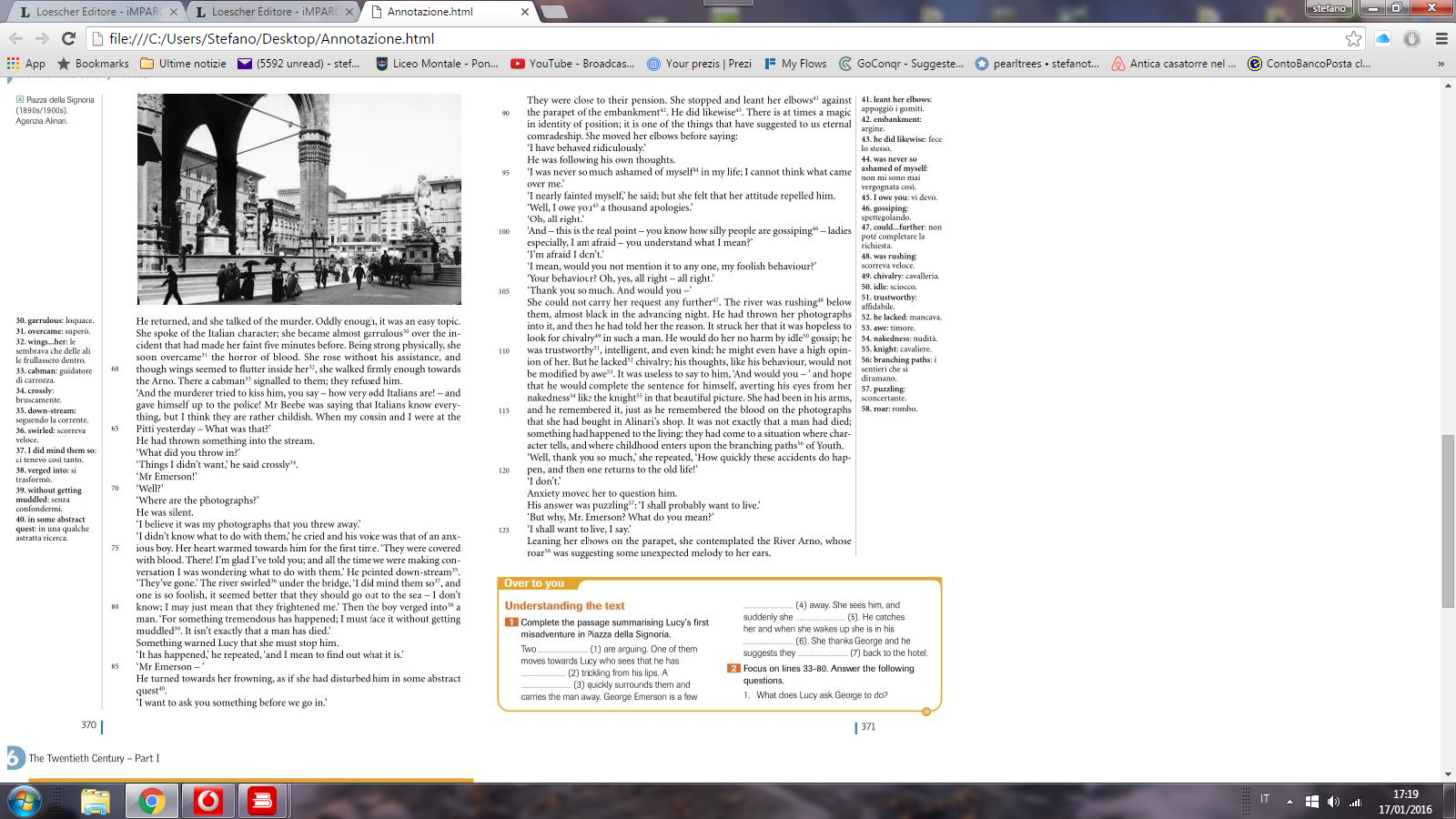
Task: Bookmark this page with the star icon
Action: (1353, 38)
